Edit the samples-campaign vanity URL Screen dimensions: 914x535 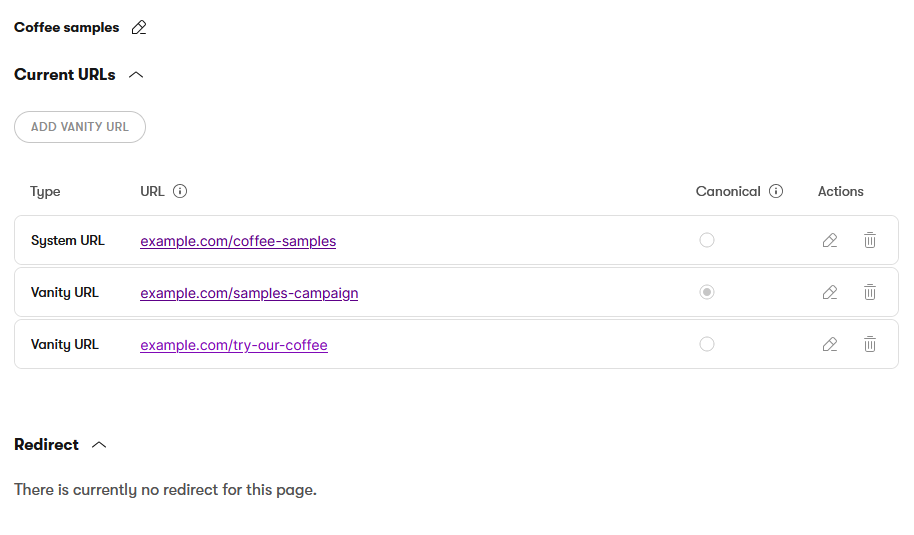tap(829, 293)
